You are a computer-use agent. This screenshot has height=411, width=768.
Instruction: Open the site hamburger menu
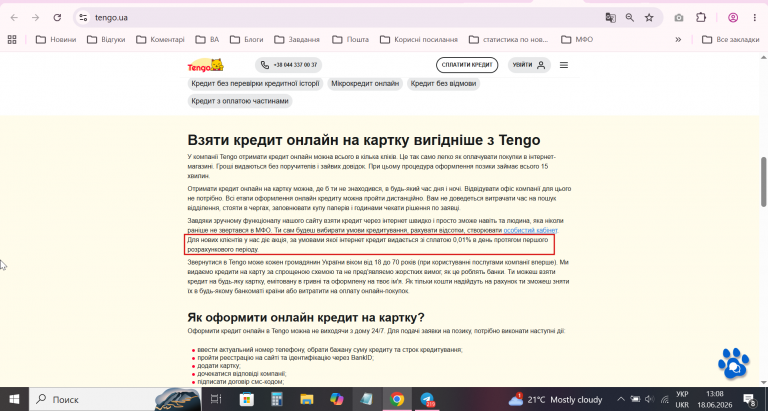(x=564, y=65)
